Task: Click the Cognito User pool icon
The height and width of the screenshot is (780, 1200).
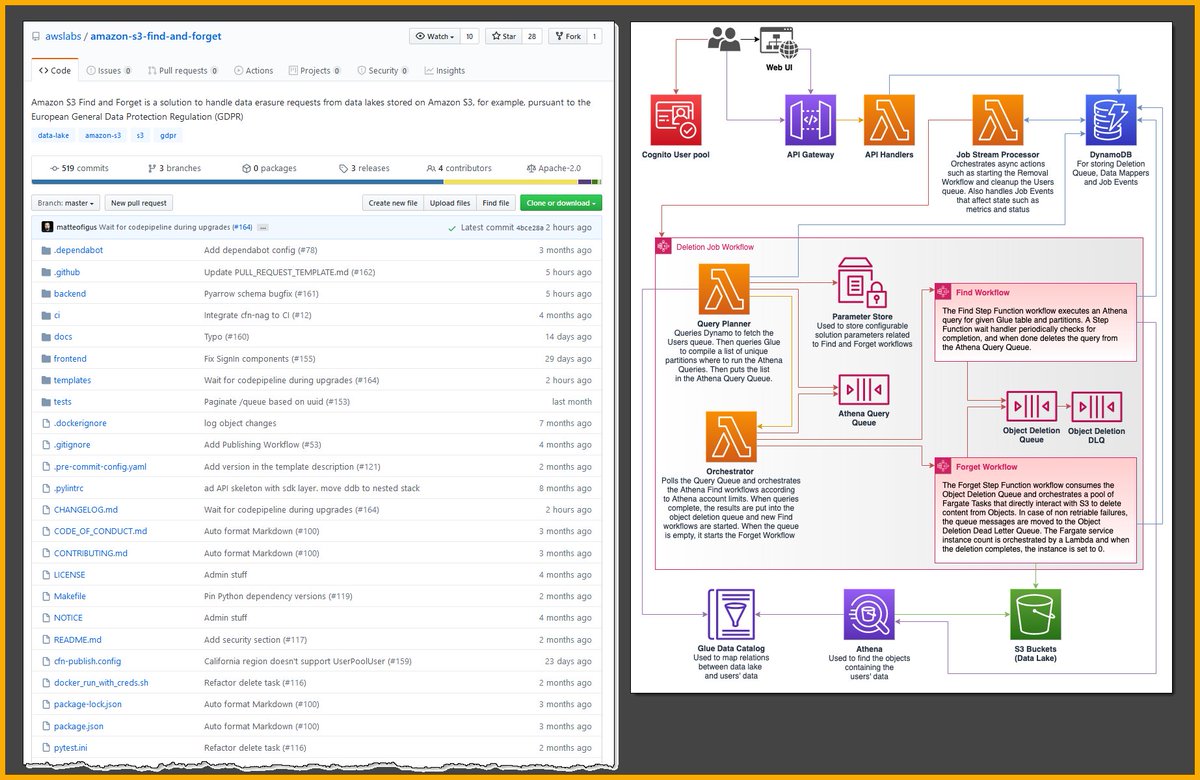Action: (675, 121)
